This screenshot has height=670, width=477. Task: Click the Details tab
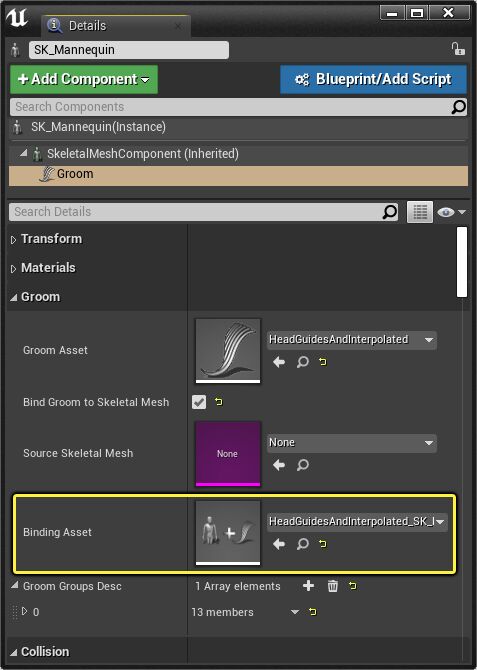(116, 26)
